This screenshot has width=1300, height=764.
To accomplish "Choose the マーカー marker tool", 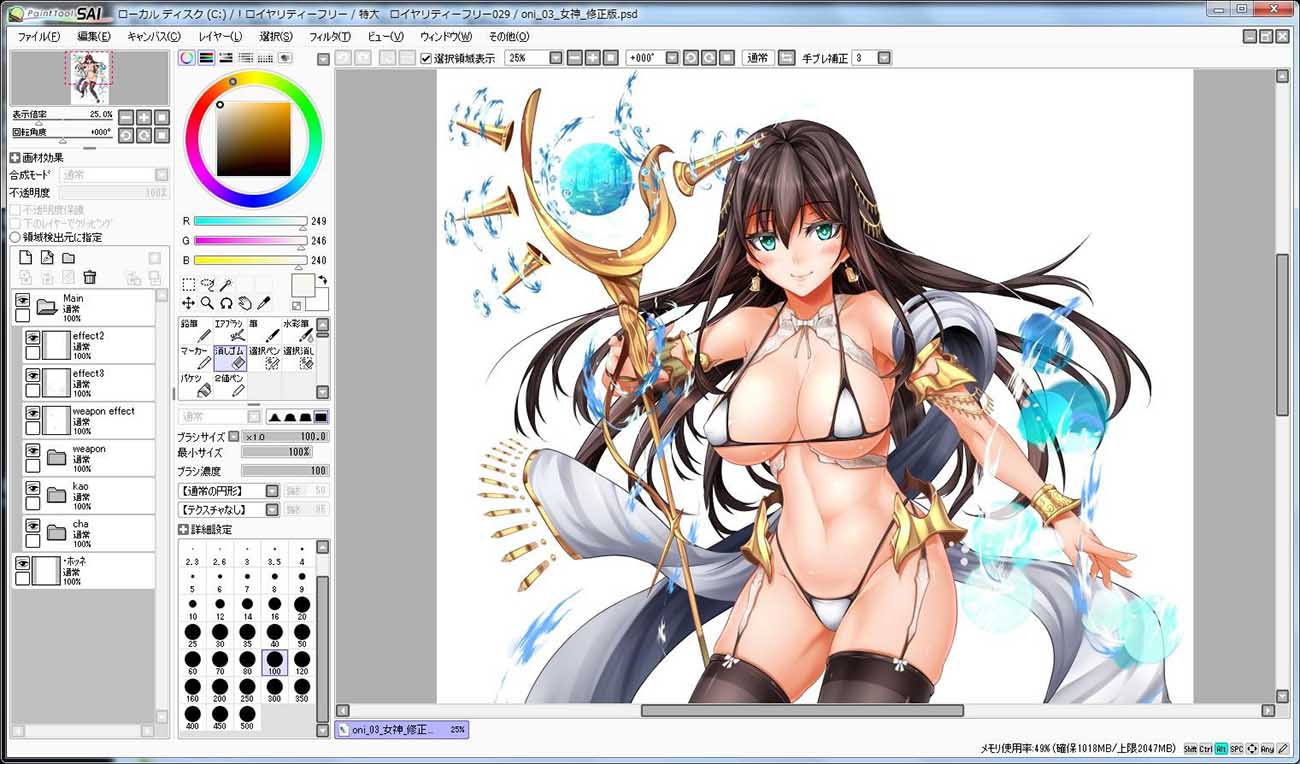I will point(196,358).
